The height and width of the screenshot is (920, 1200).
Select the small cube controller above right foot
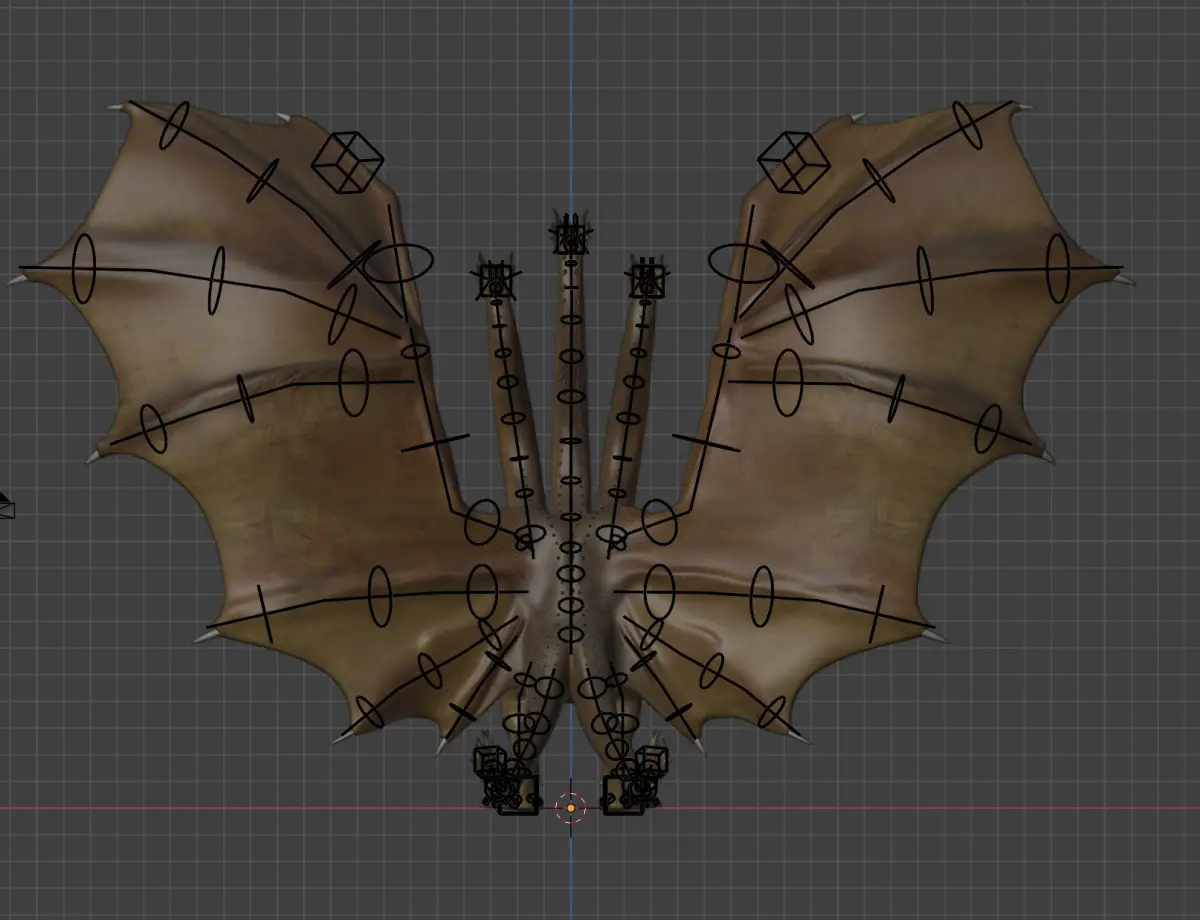pos(652,762)
